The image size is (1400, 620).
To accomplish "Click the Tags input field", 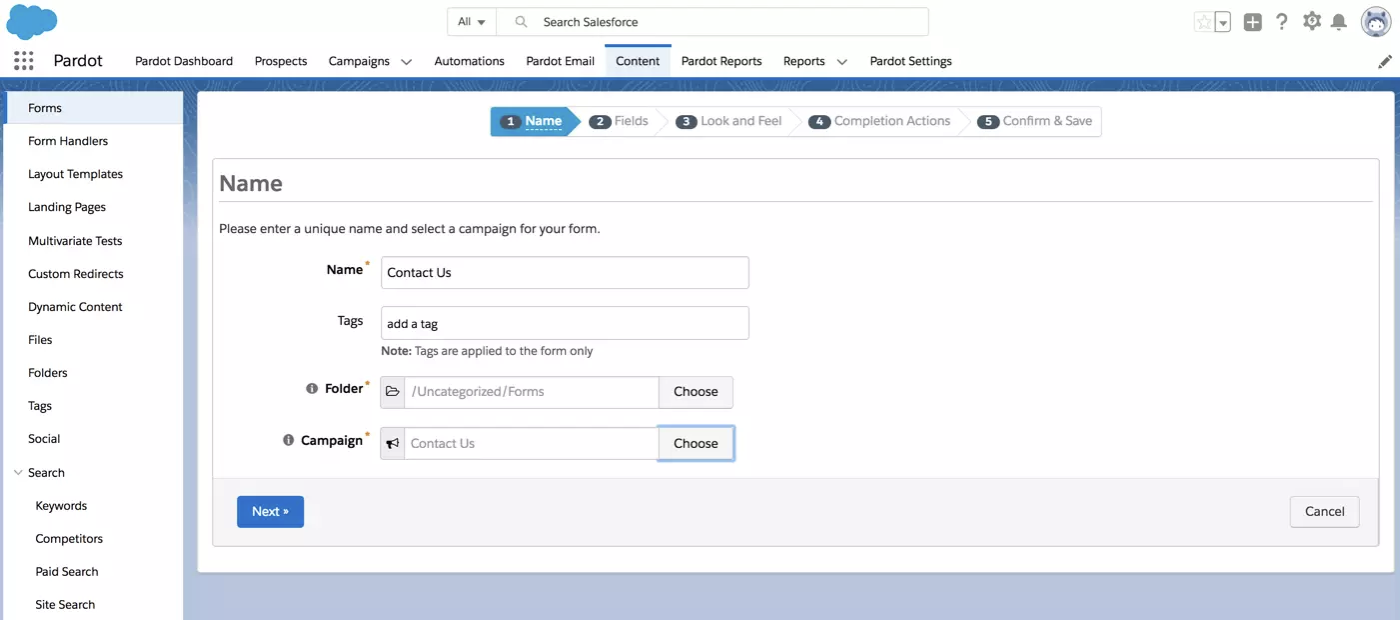I will 565,323.
